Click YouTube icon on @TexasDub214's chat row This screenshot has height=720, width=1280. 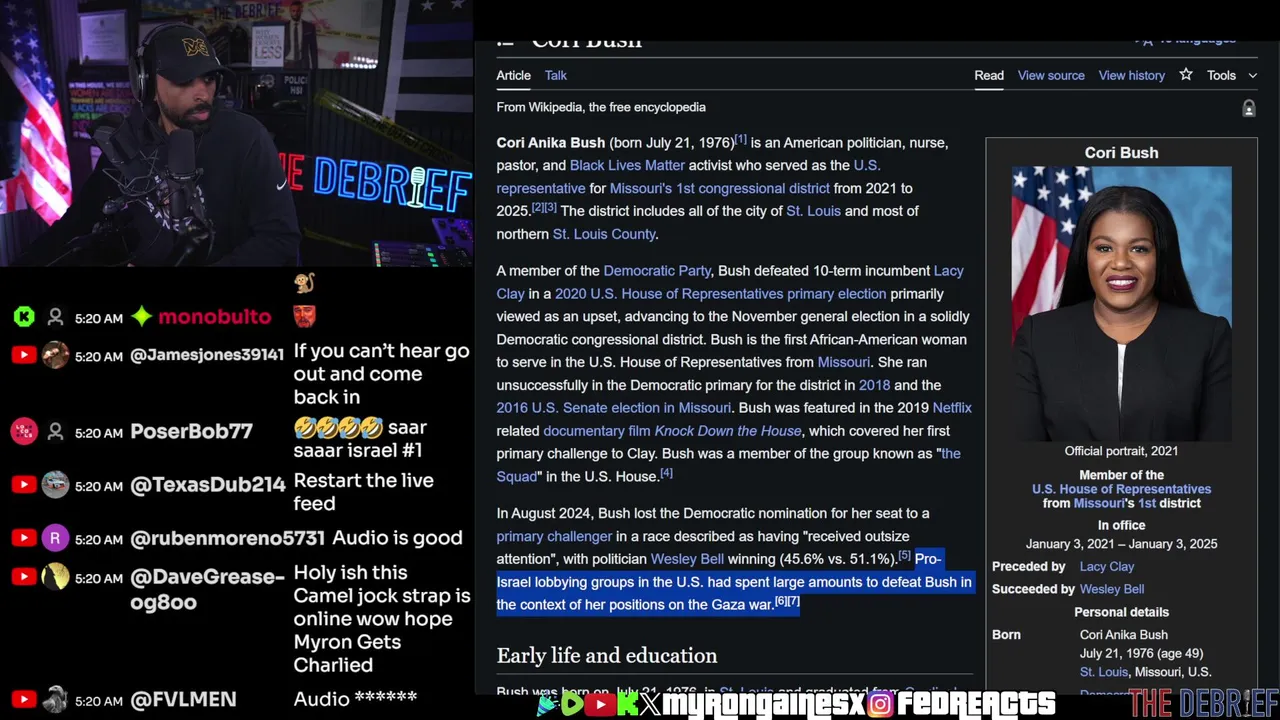point(24,485)
